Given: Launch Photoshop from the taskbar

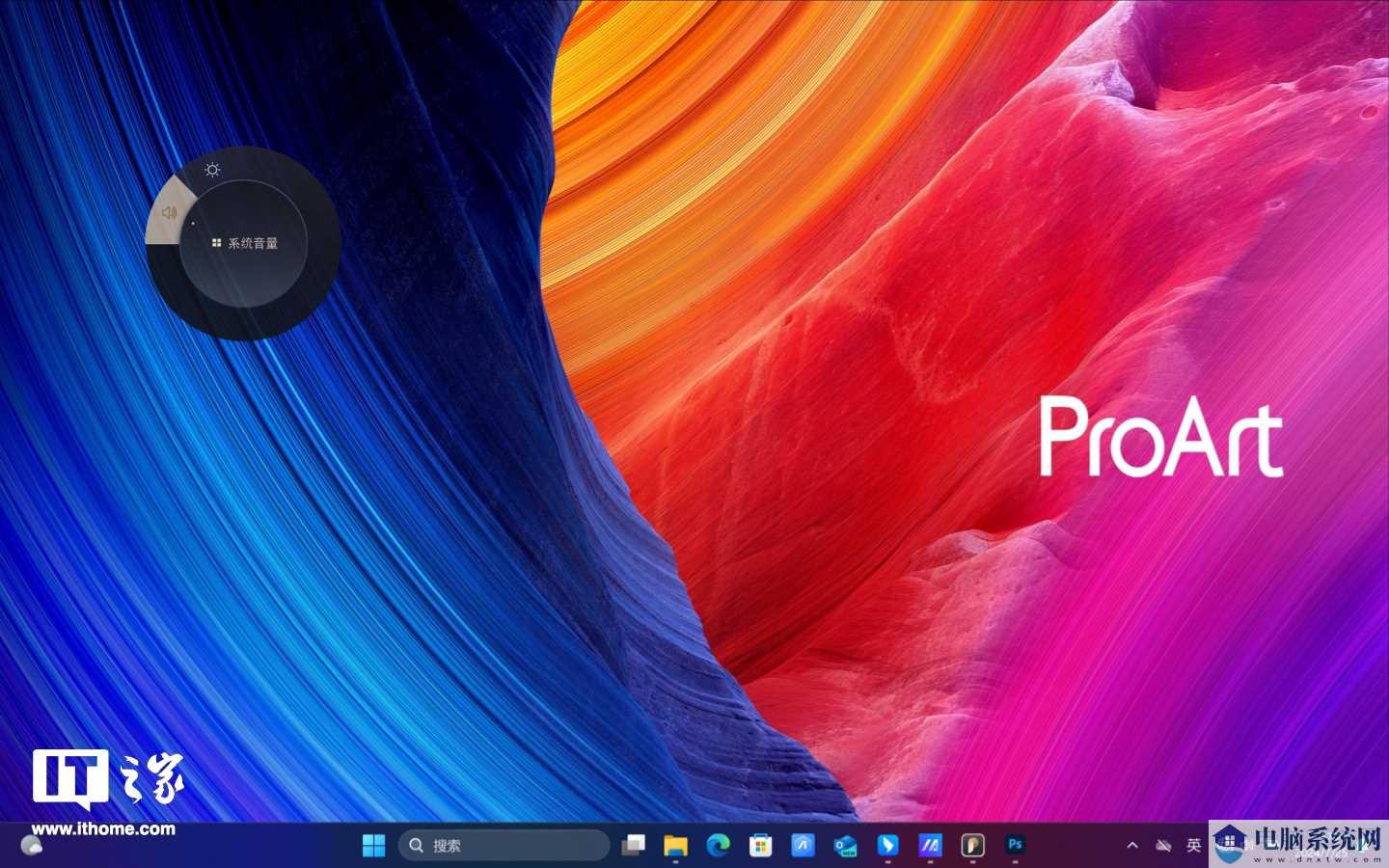Looking at the screenshot, I should (x=1015, y=845).
